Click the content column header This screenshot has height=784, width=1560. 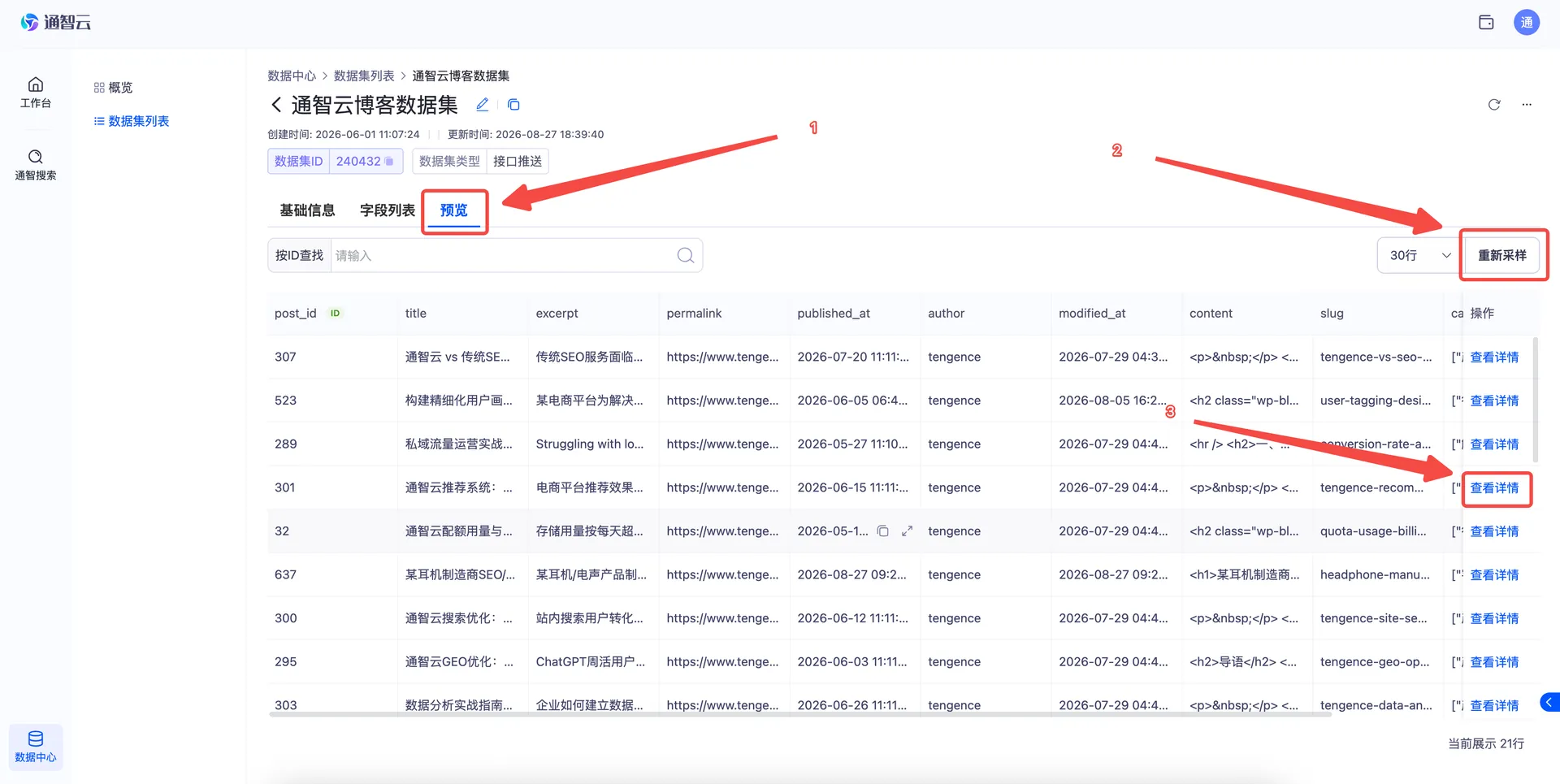point(1211,314)
